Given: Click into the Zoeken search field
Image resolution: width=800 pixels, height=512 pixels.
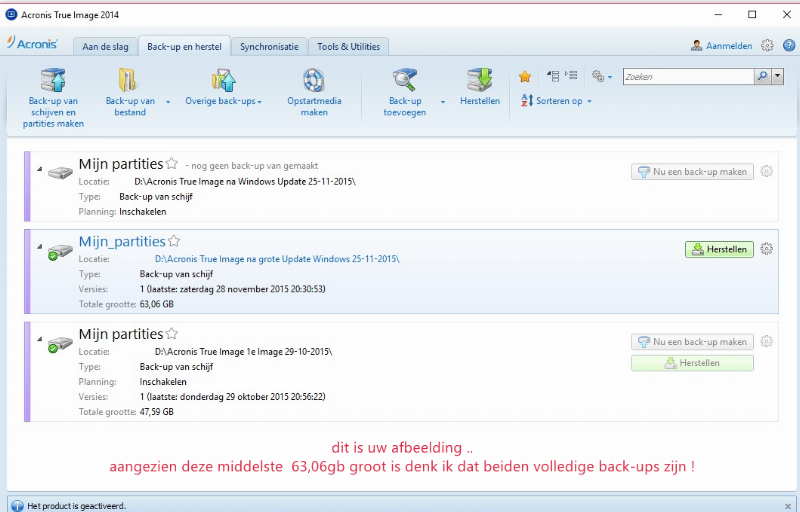Looking at the screenshot, I should coord(687,76).
